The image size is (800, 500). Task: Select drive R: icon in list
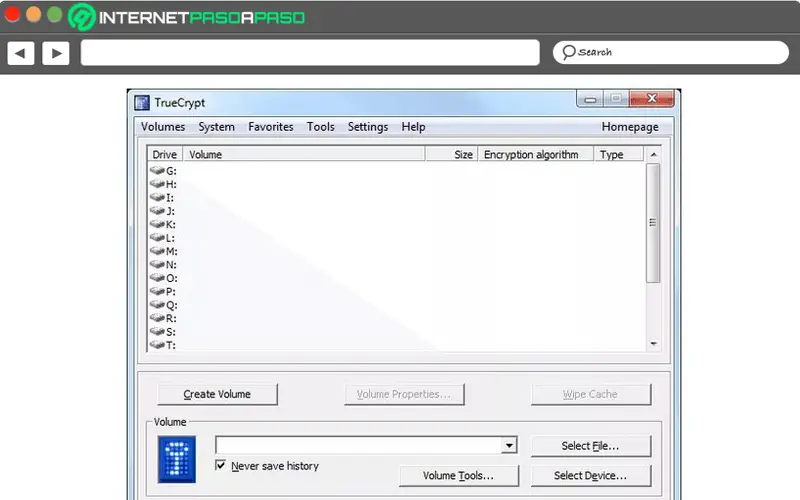pos(157,318)
